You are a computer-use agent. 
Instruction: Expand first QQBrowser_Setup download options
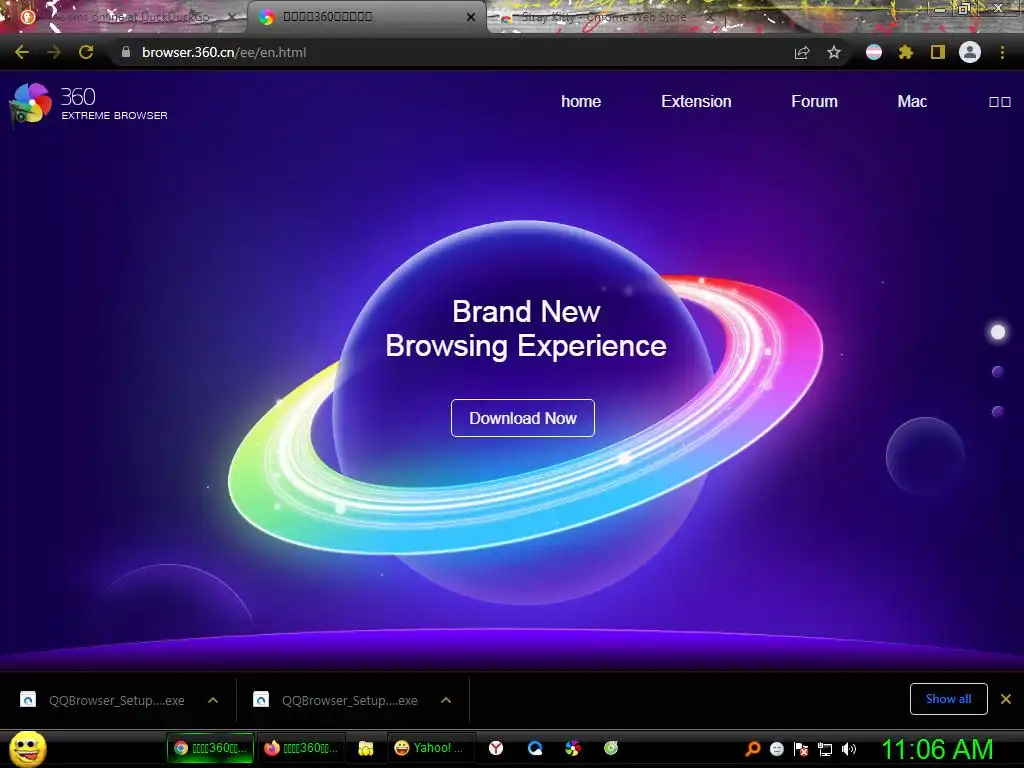tap(213, 700)
